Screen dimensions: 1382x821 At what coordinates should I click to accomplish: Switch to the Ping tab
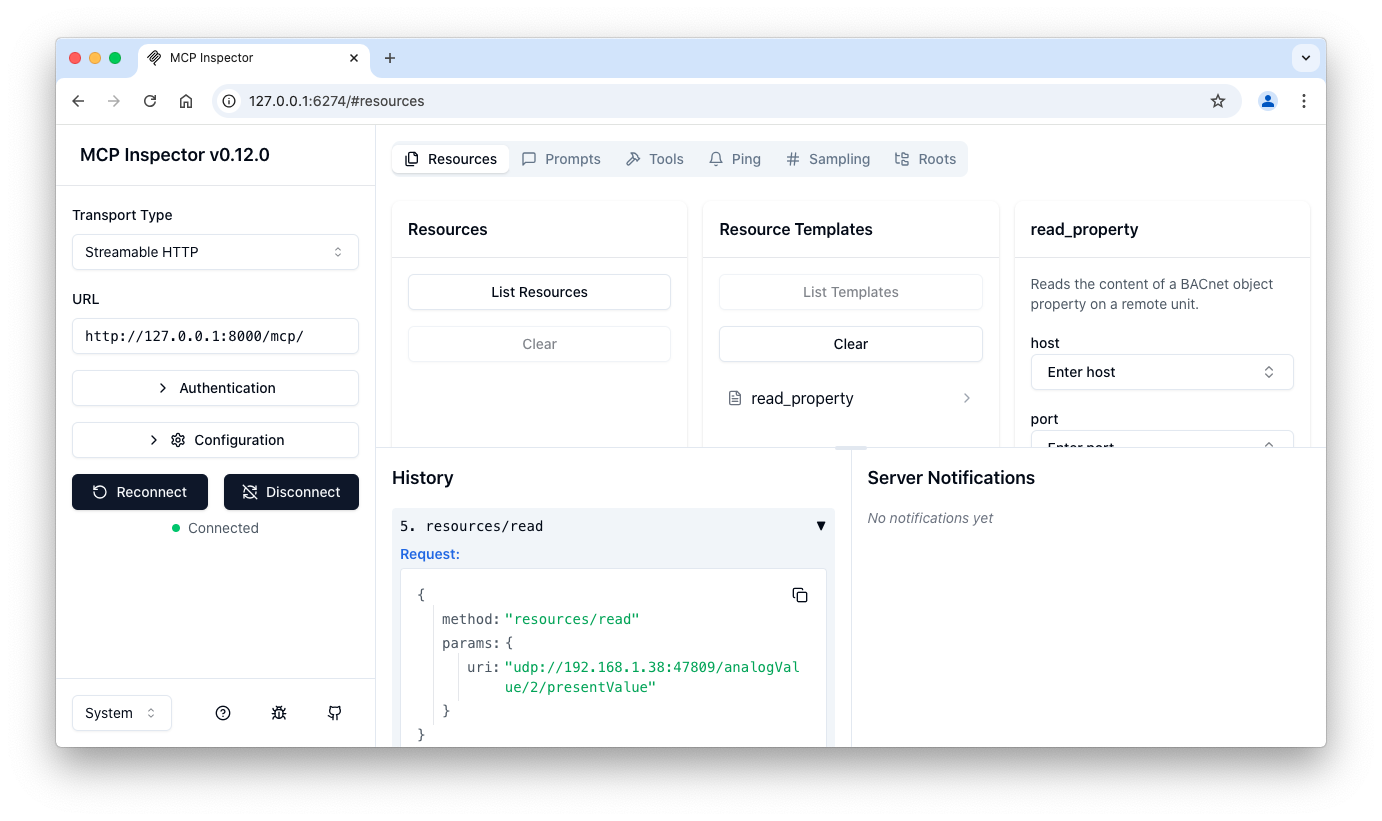(x=735, y=159)
